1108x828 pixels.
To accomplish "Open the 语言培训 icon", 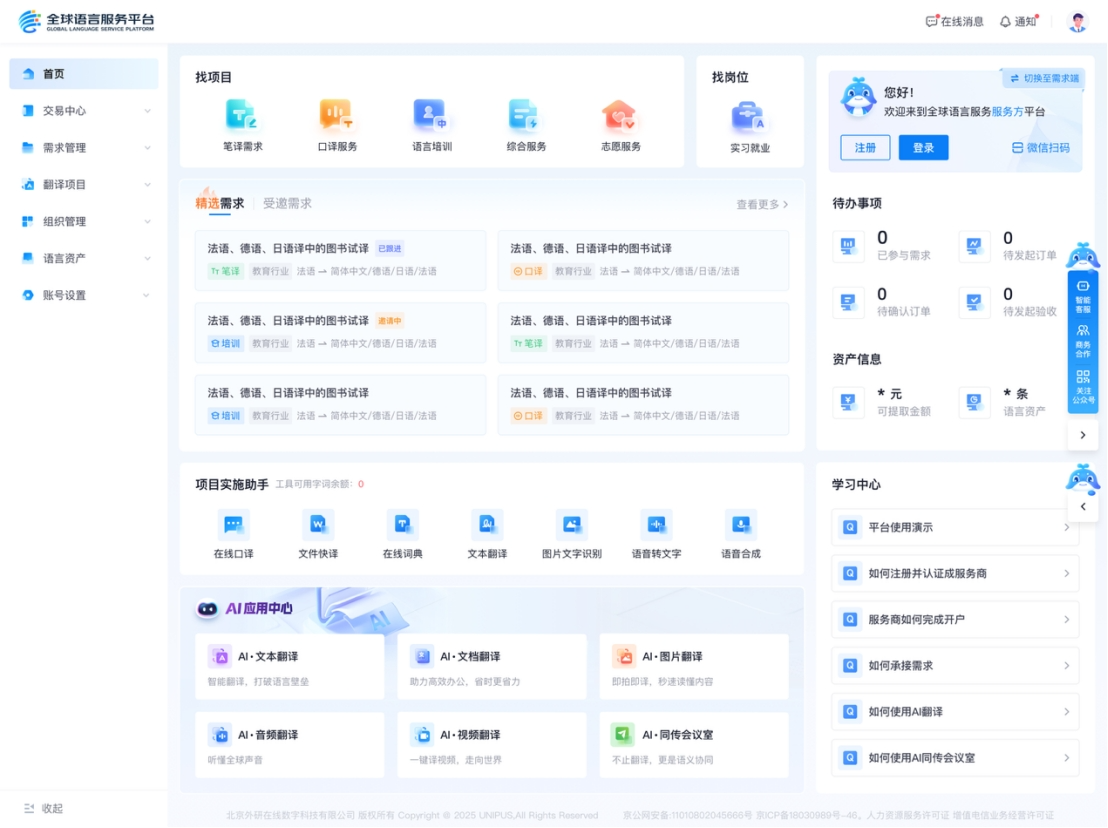I will [431, 116].
